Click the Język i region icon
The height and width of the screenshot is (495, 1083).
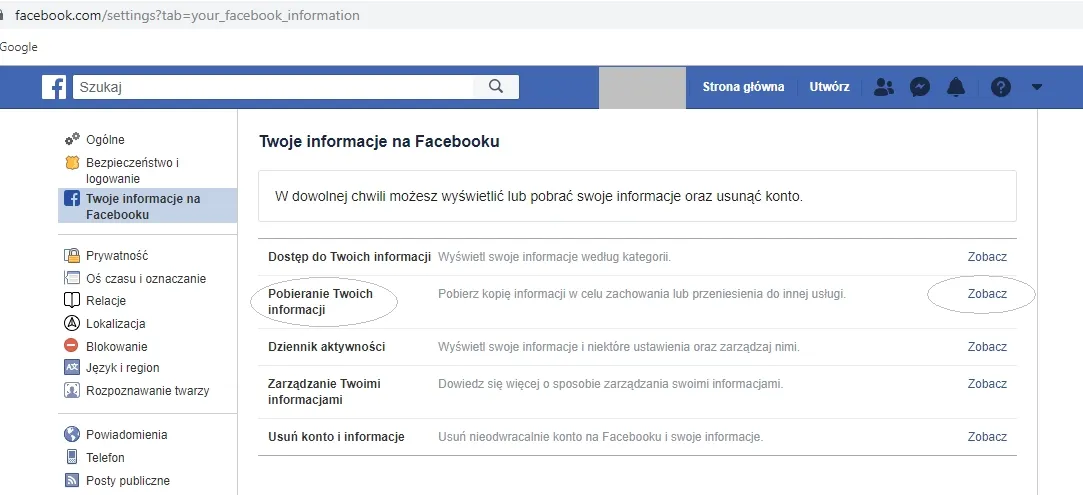[73, 368]
